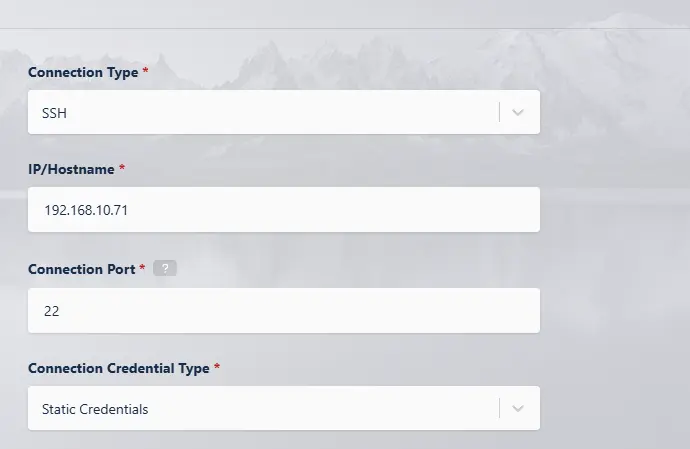Click the red asterisk after Connection Type
690x449 pixels.
click(x=146, y=72)
